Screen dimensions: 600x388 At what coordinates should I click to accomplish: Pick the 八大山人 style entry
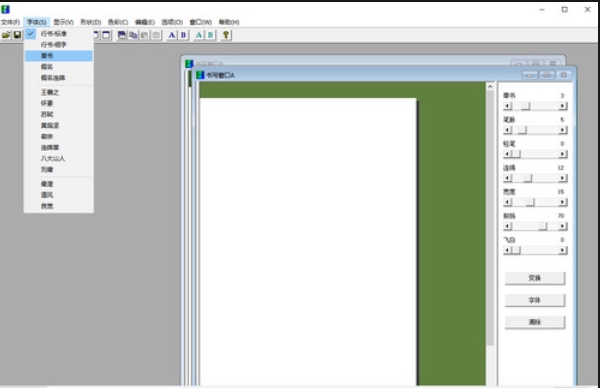click(59, 158)
